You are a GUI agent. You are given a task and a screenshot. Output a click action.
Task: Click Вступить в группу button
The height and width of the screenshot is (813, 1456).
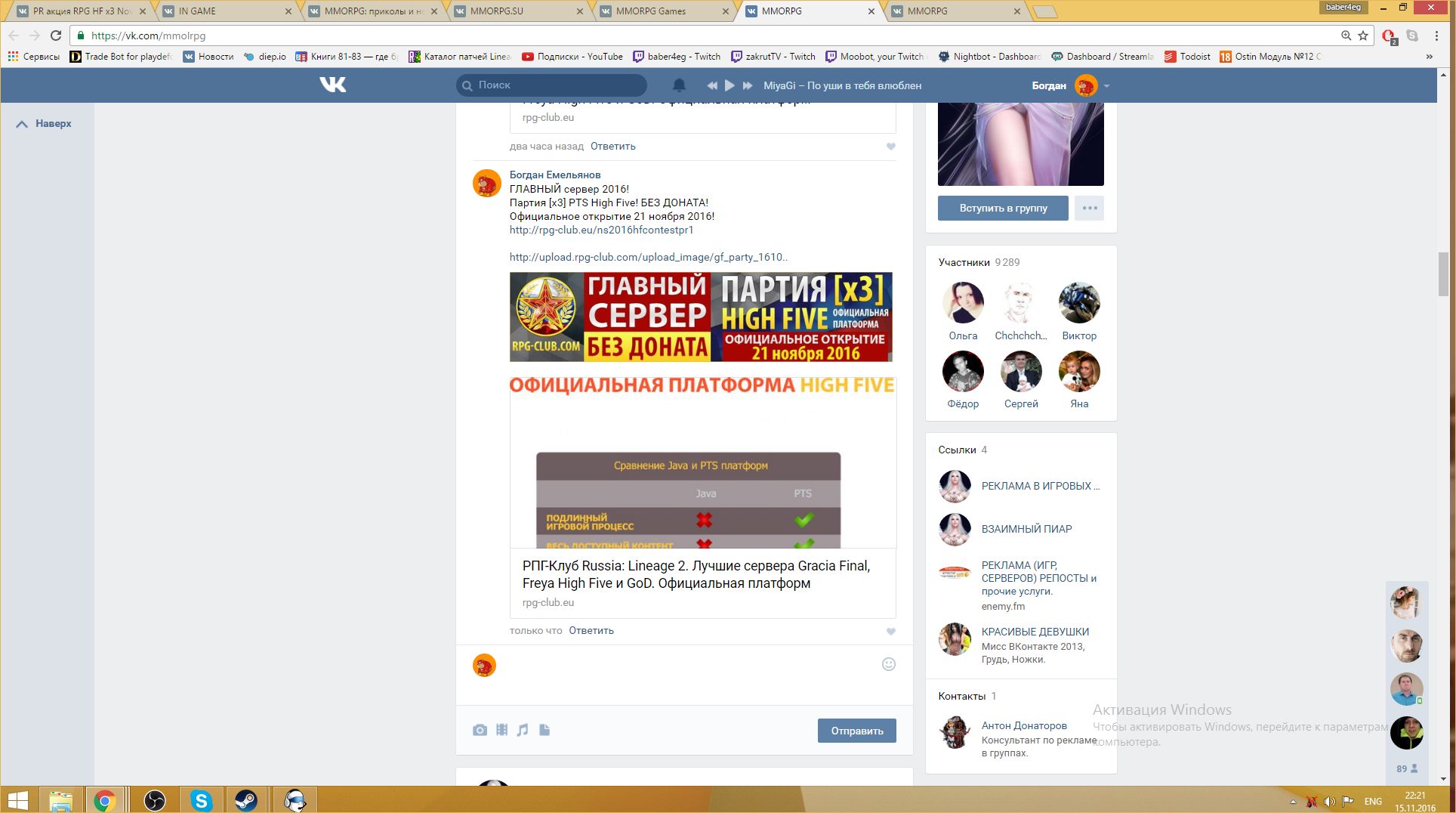[x=1003, y=208]
